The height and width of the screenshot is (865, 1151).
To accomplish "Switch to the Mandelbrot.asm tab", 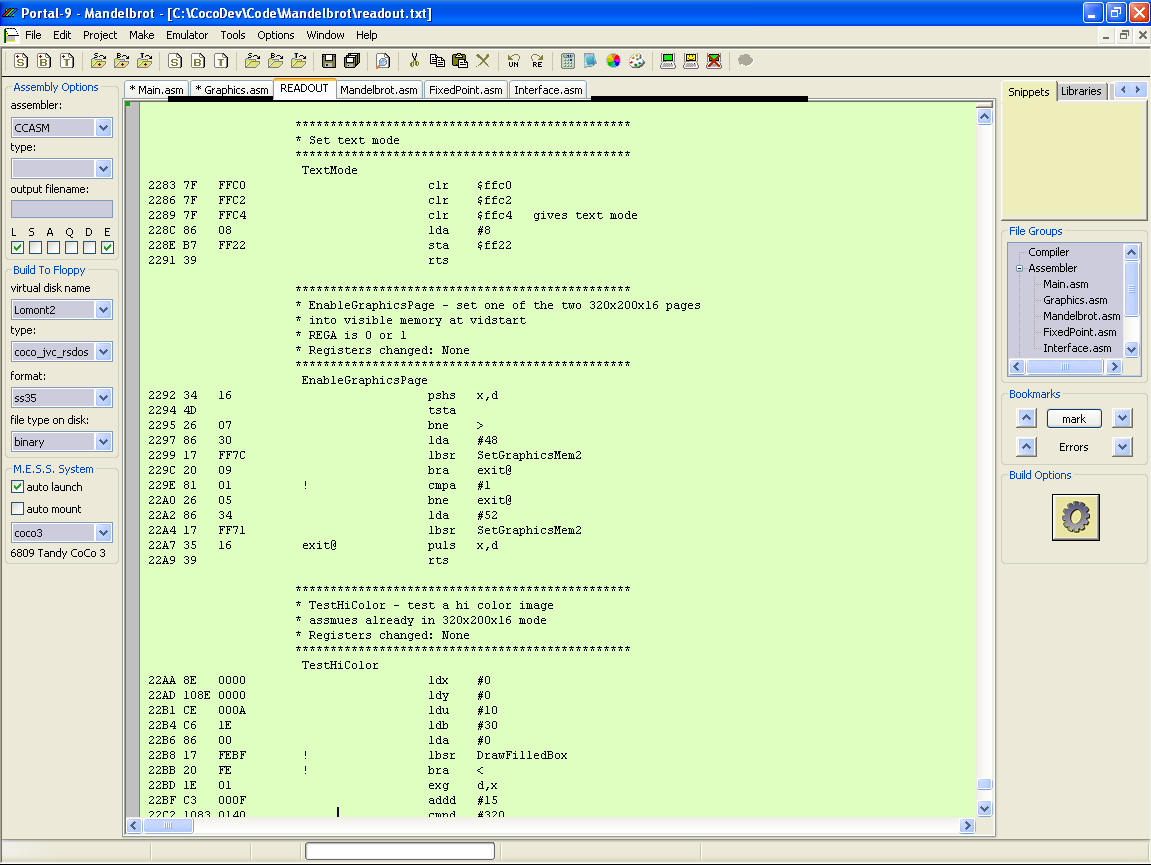I will [x=379, y=90].
